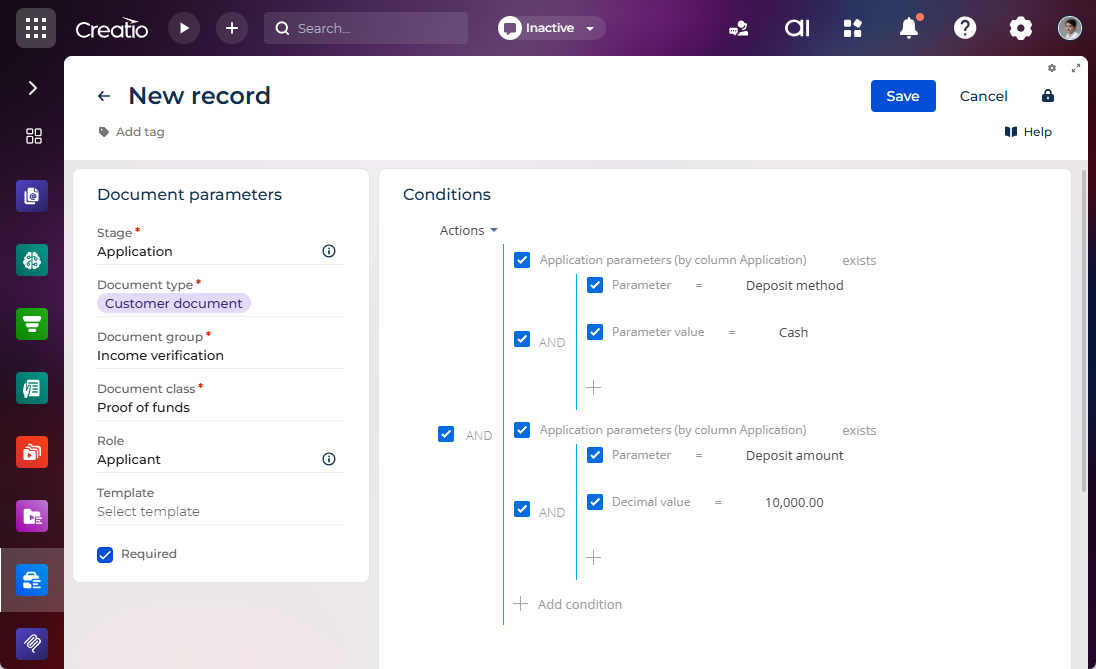Toggle the root AND group checkbox beside Actions line
The height and width of the screenshot is (669, 1096).
446,434
